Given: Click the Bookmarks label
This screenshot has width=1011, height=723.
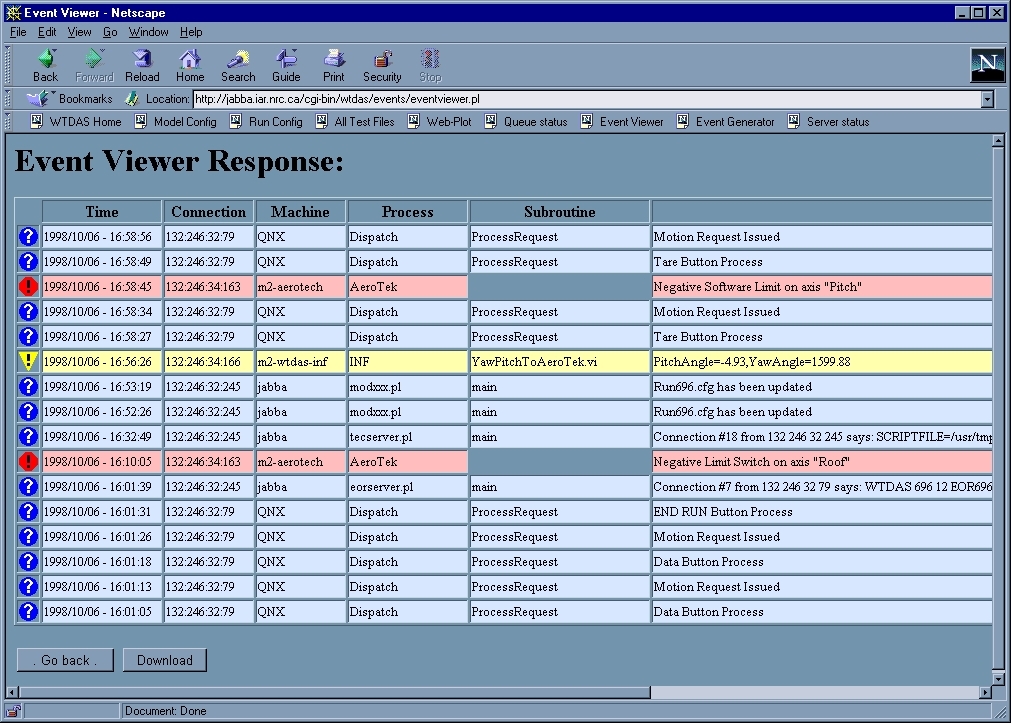Looking at the screenshot, I should pos(85,99).
